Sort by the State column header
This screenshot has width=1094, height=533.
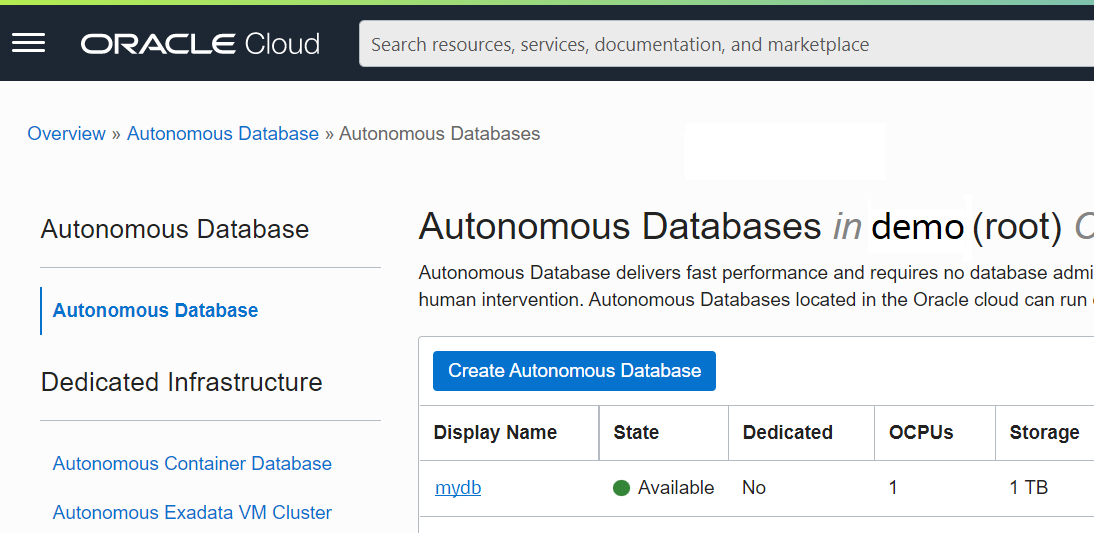636,433
